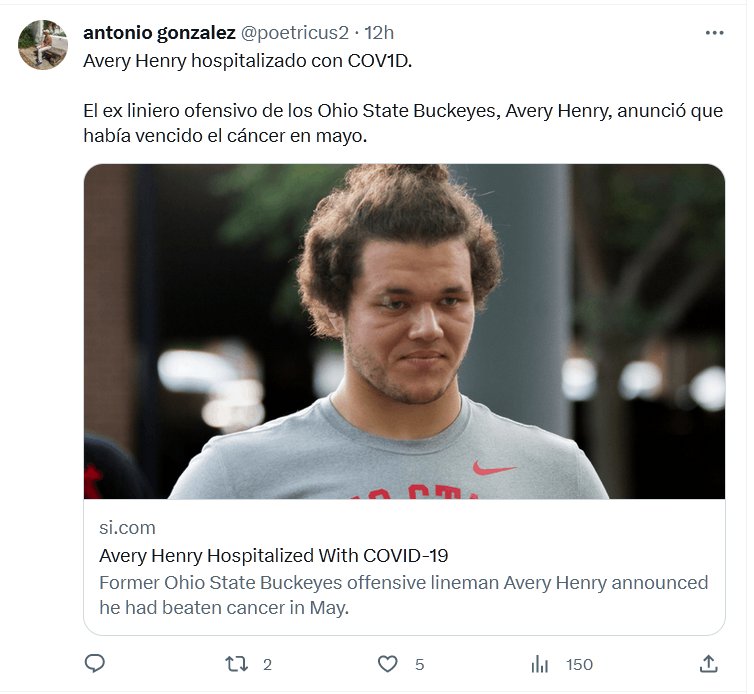The height and width of the screenshot is (694, 754).
Task: Click the retweet count of 2
Action: (267, 664)
